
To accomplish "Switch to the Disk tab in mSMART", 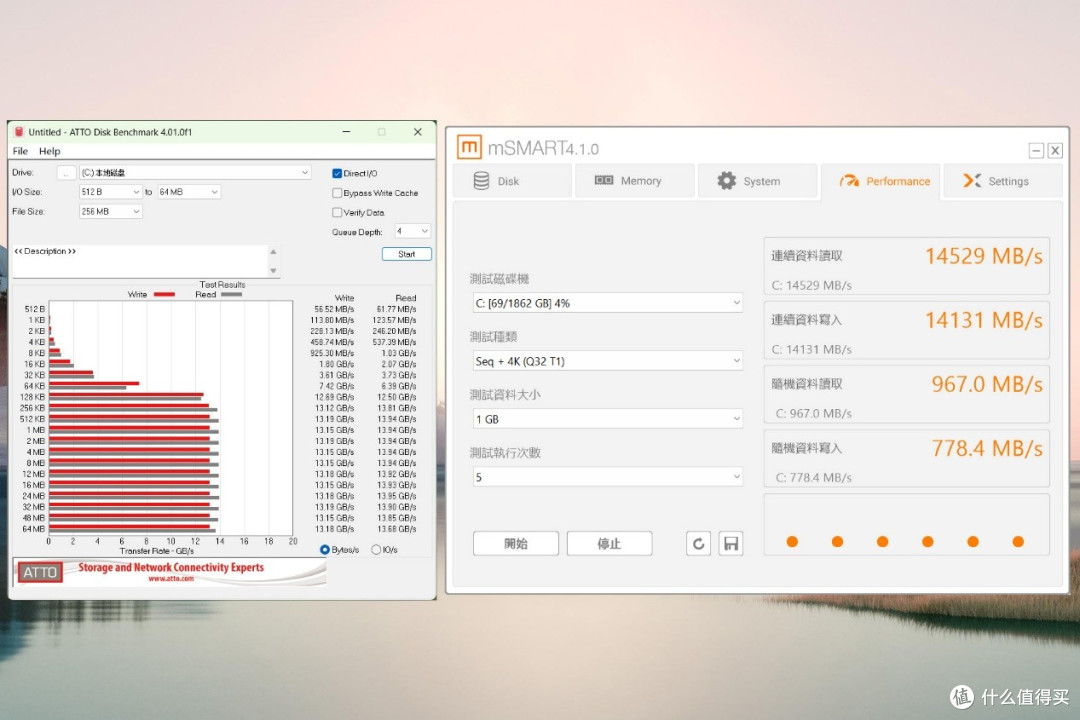I will point(512,181).
